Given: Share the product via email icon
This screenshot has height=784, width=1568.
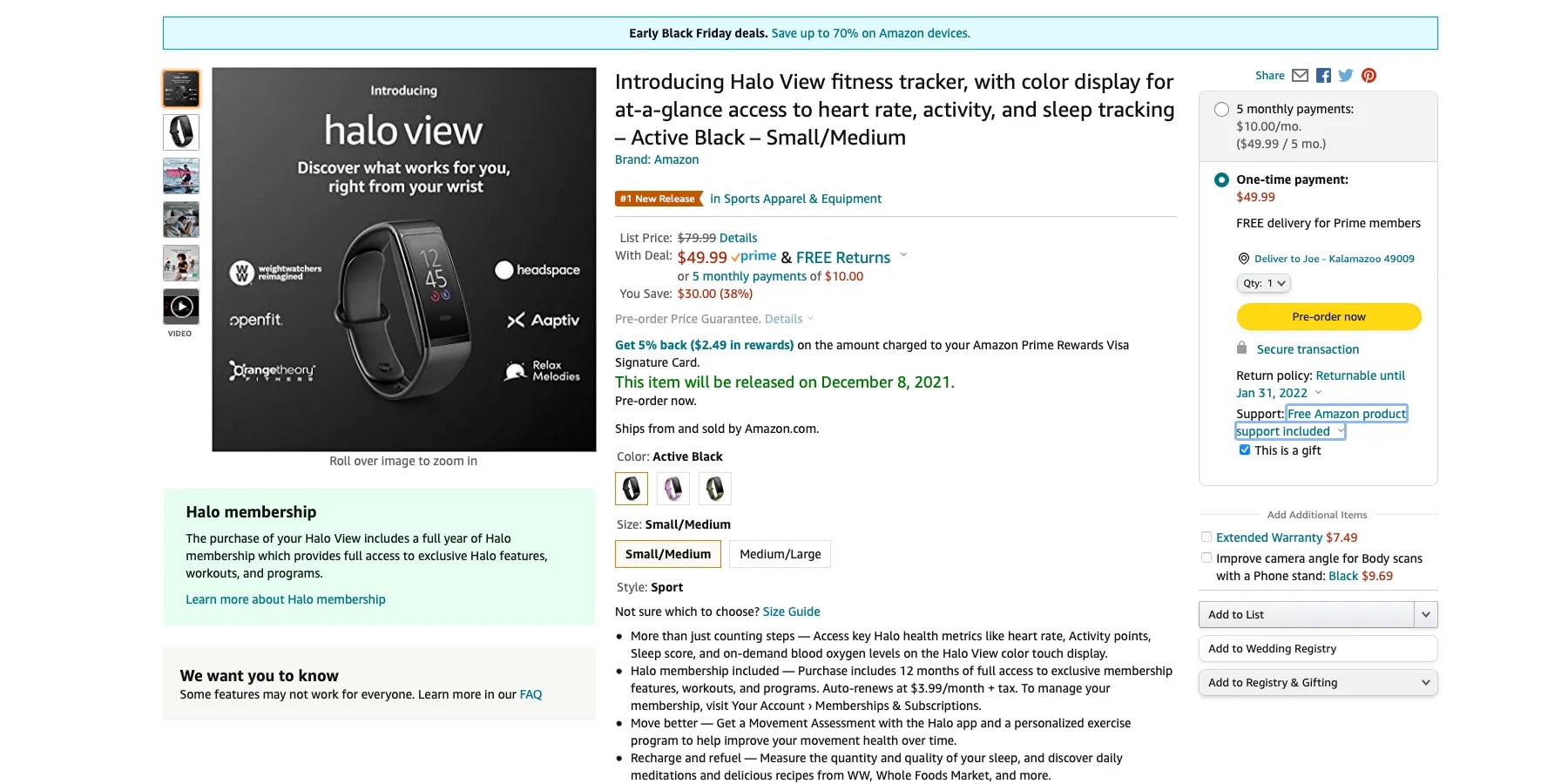Looking at the screenshot, I should click(x=1300, y=76).
